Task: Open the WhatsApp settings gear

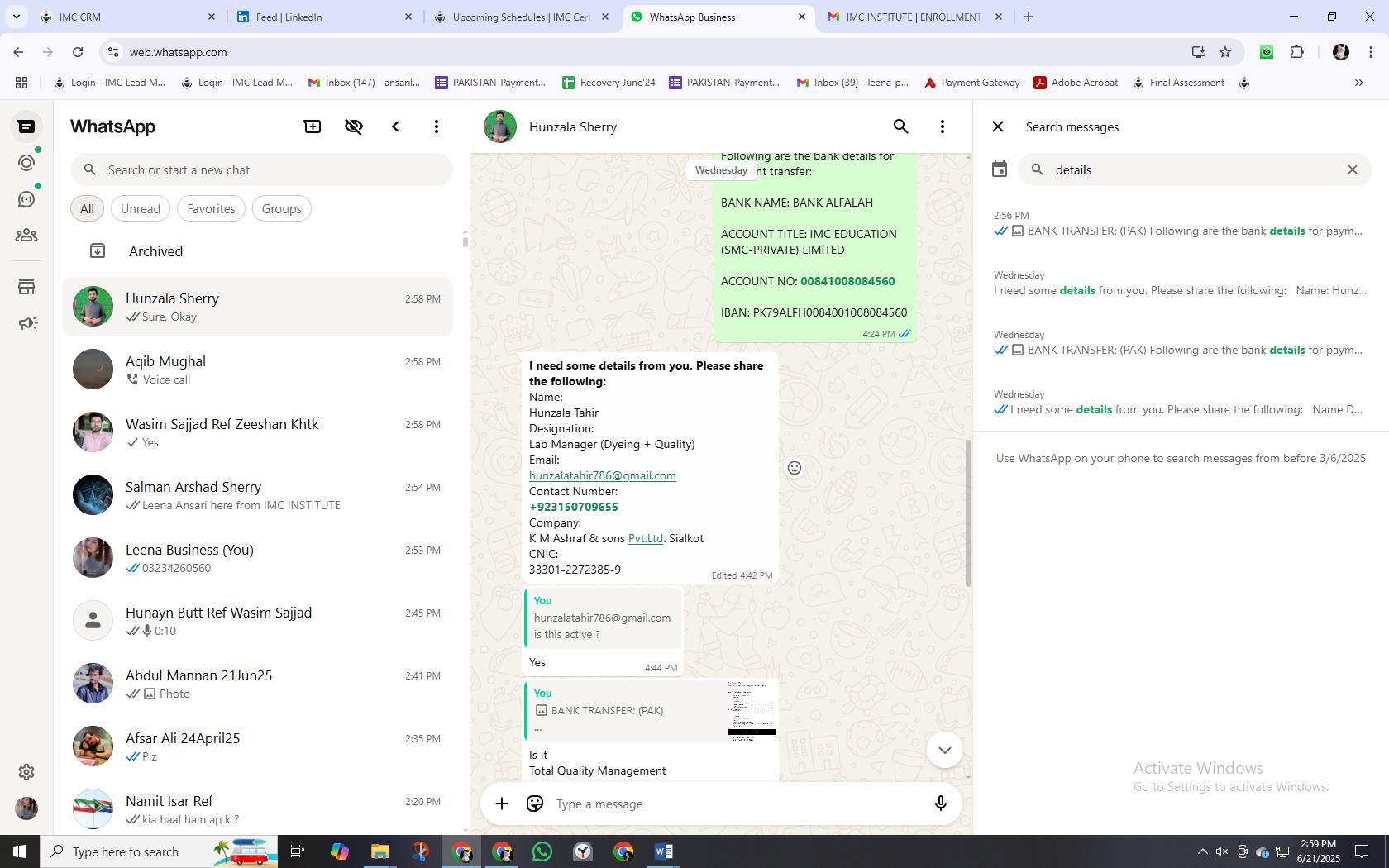Action: point(26,771)
